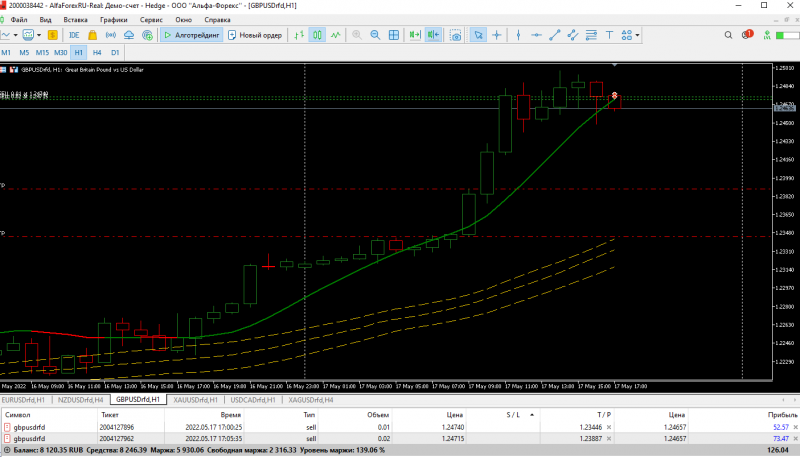
Task: Click the green LVL level icon
Action: pos(767,35)
